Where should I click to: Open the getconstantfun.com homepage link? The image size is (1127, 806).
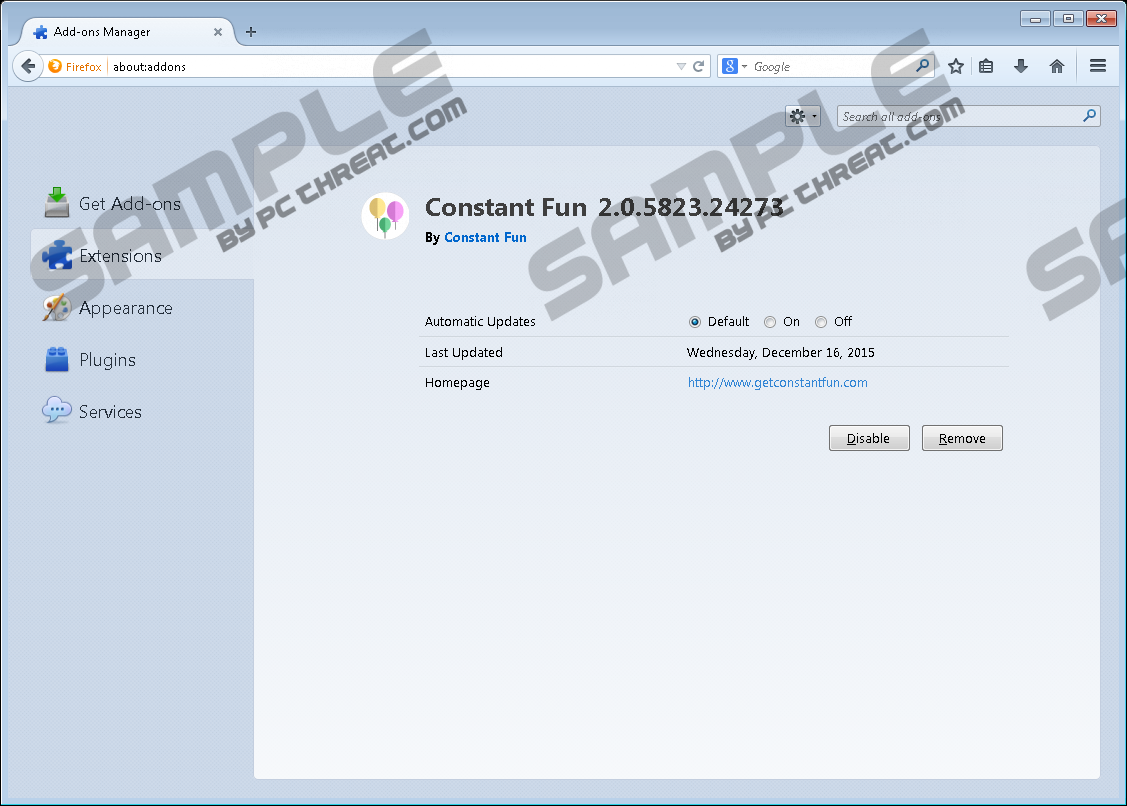pyautogui.click(x=777, y=382)
